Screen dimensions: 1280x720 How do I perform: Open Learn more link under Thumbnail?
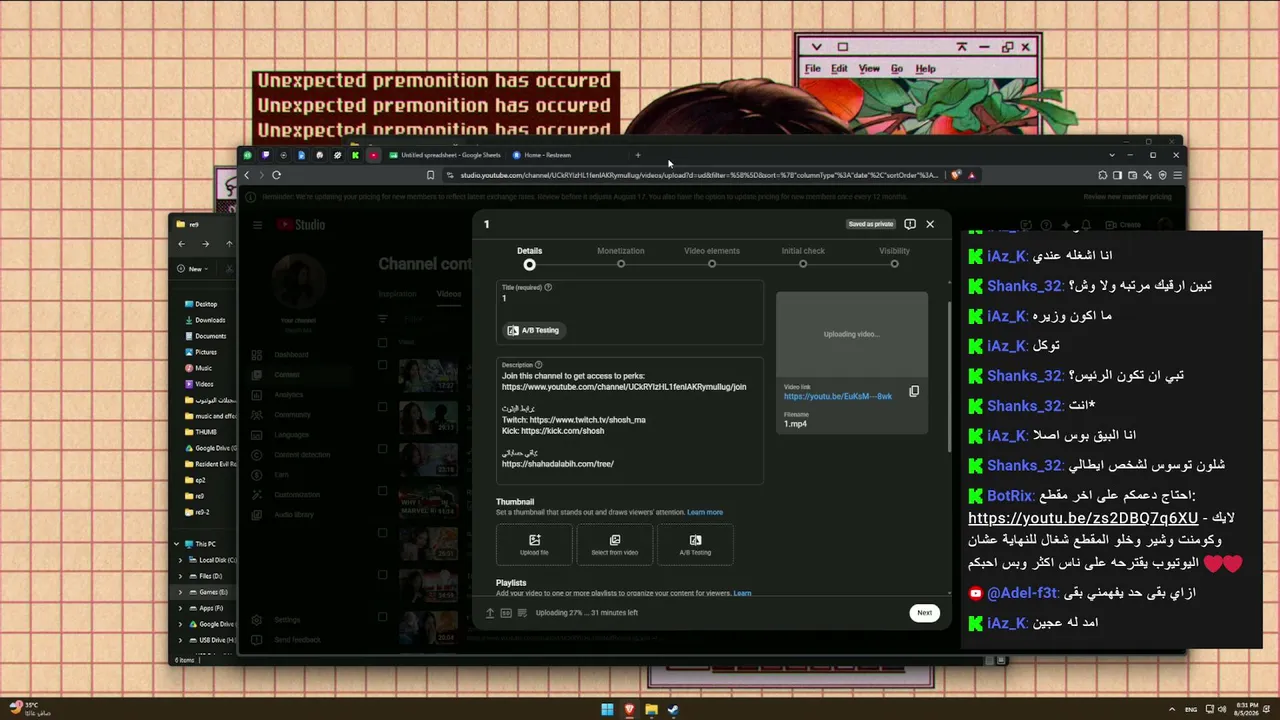click(x=705, y=512)
